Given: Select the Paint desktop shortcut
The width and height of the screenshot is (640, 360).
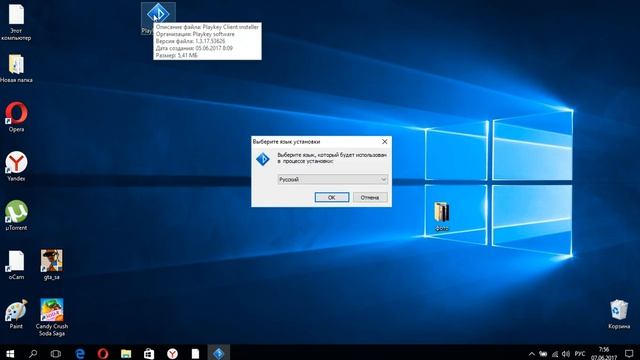Looking at the screenshot, I should point(16,313).
